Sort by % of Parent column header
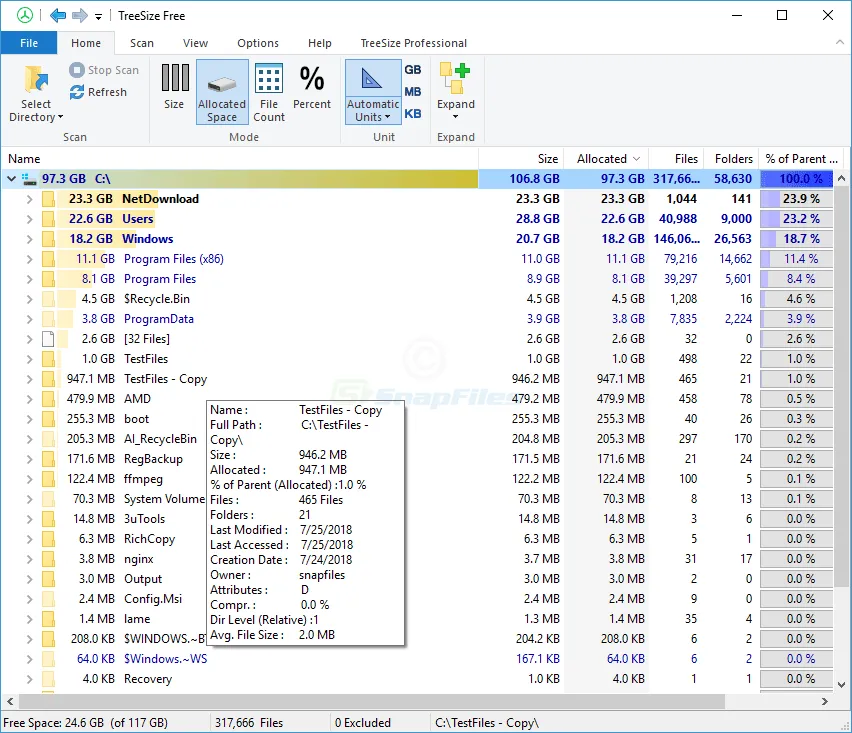This screenshot has height=733, width=852. click(x=801, y=159)
